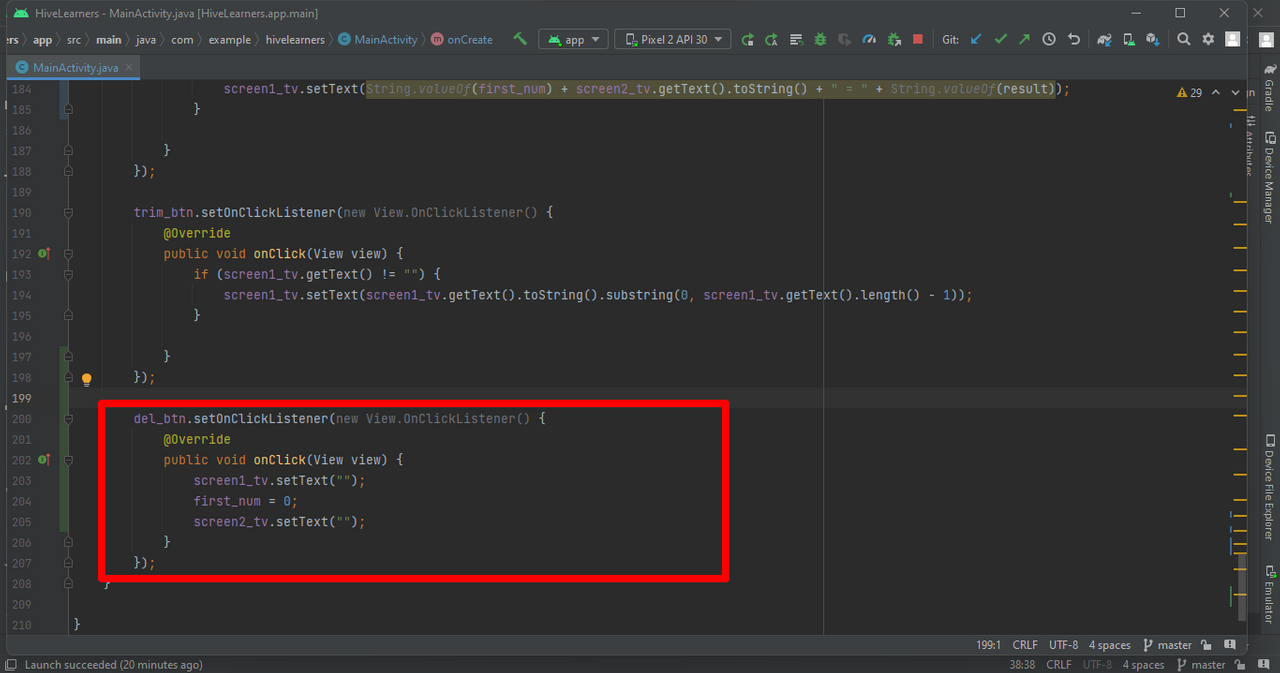Click the user account avatar icon

tap(1233, 39)
